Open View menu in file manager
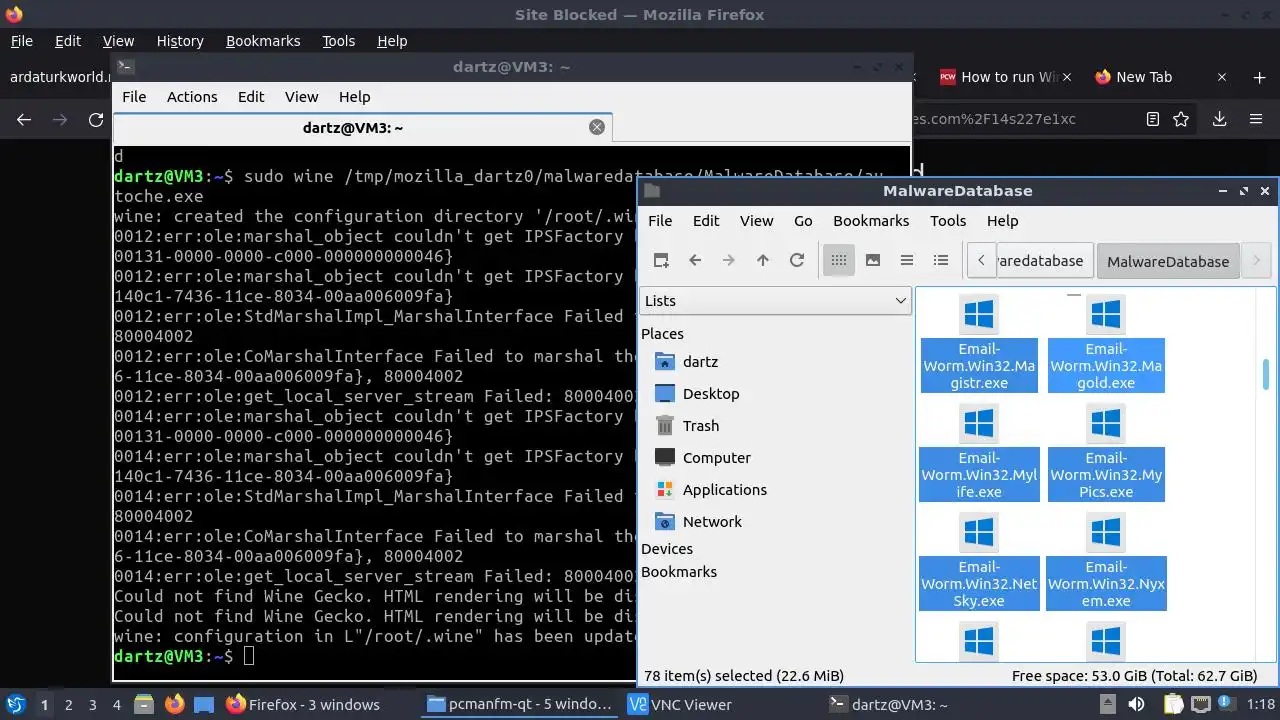1280x720 pixels. click(x=756, y=220)
